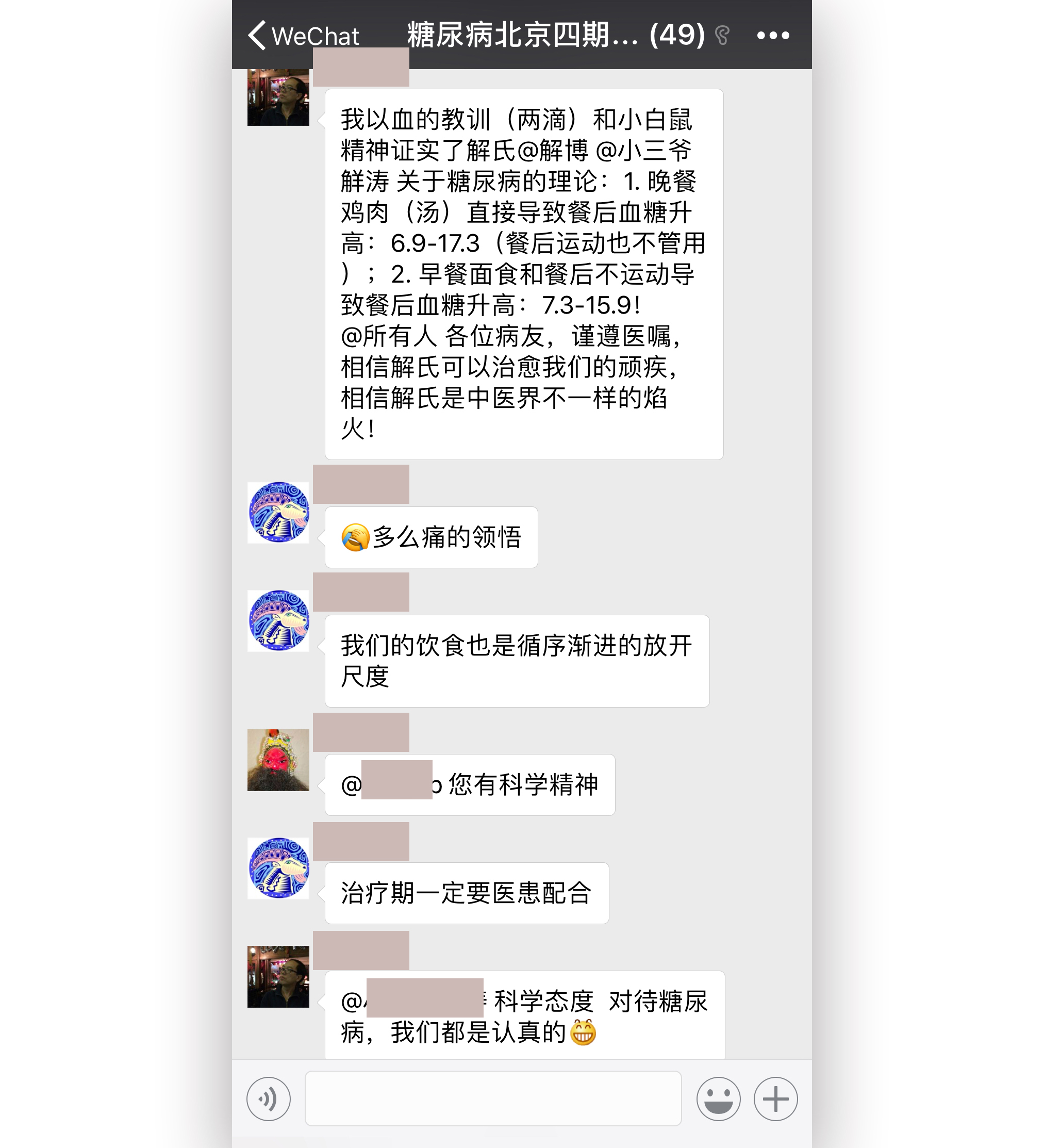Open the first sender's photo avatar

pos(278,97)
